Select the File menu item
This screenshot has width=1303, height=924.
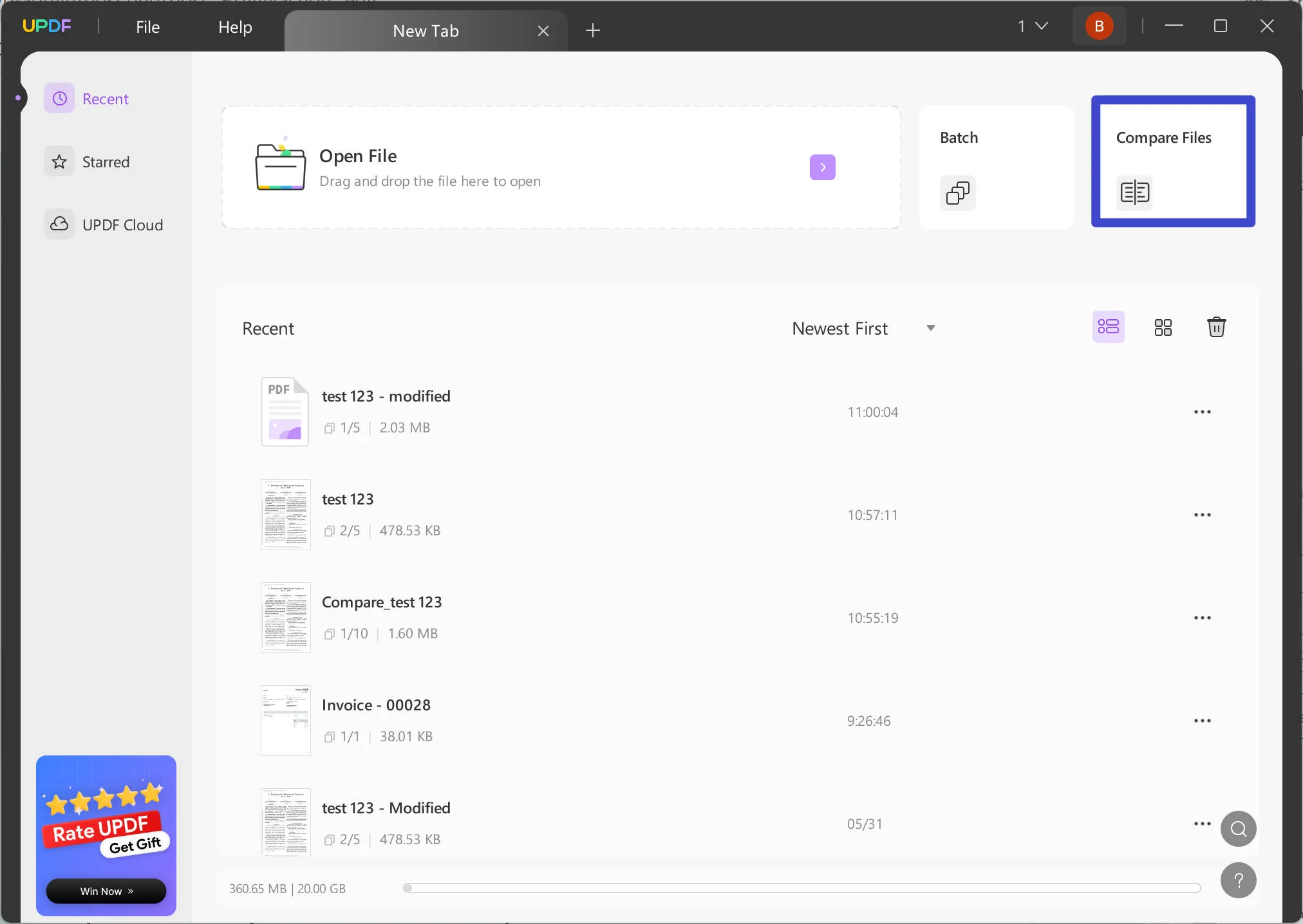coord(147,27)
